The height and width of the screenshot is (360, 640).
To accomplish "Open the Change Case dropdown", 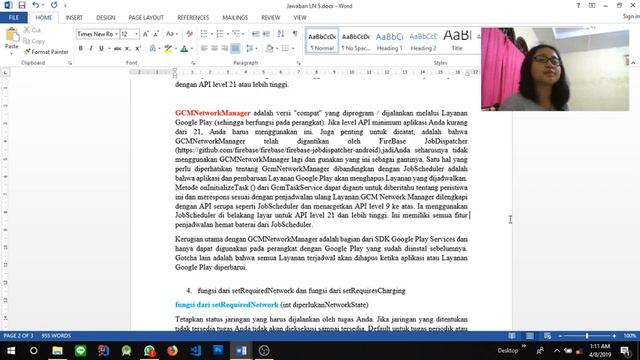I will (x=171, y=34).
